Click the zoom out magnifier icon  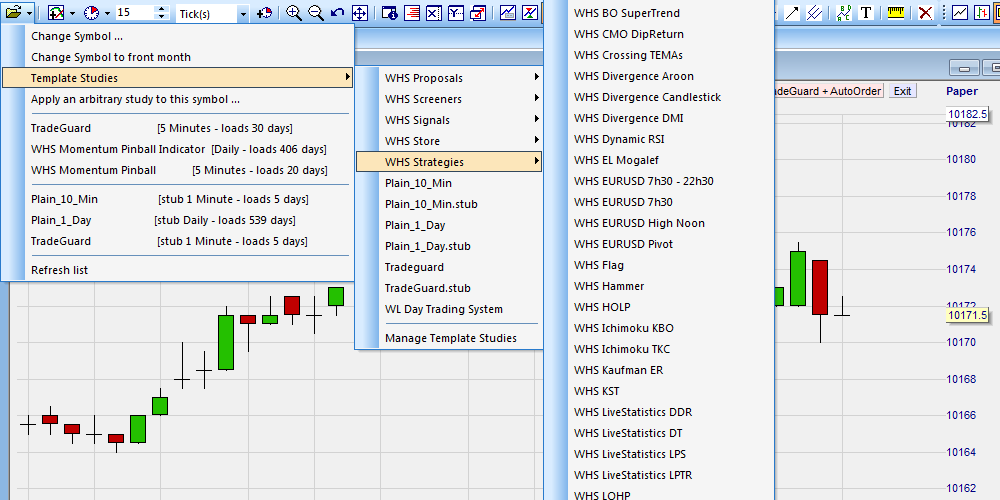(x=315, y=13)
